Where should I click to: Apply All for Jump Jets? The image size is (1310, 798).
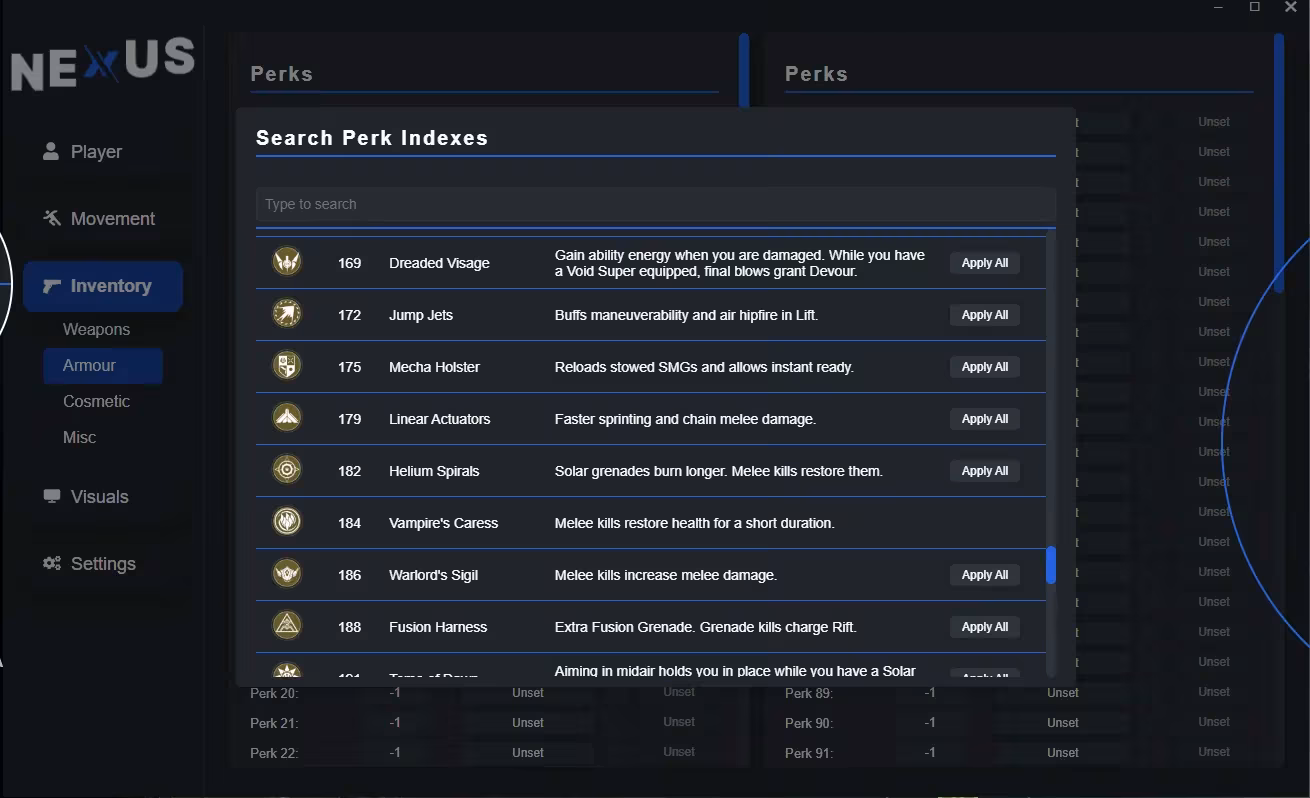985,315
